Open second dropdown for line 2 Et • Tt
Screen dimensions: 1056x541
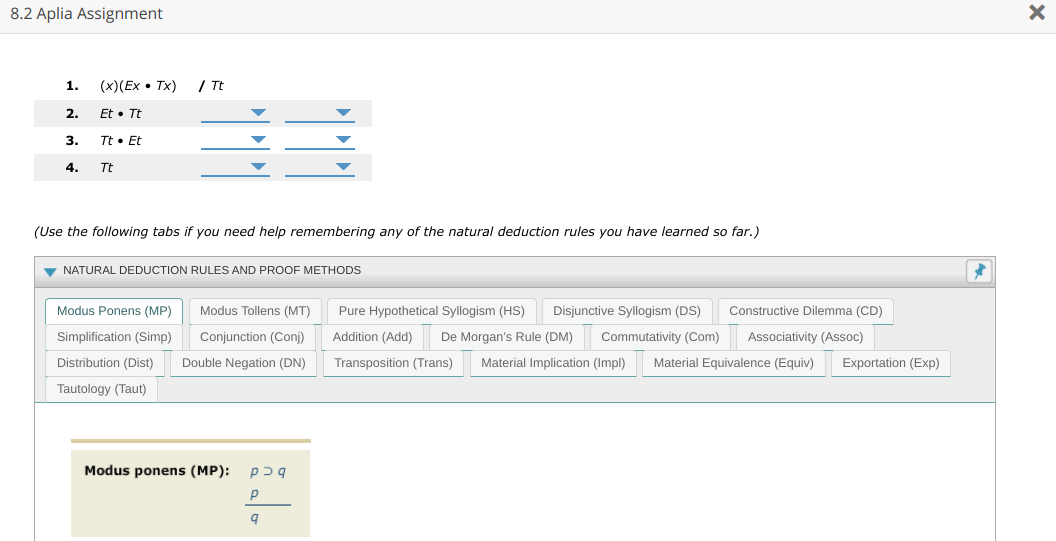tap(319, 113)
